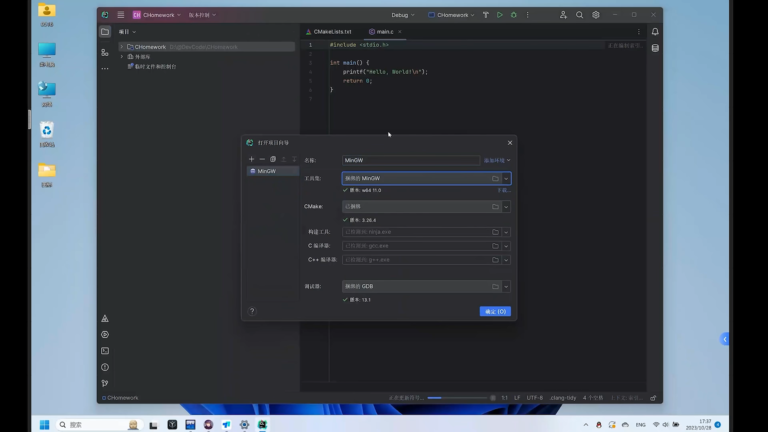
Task: Build project with the hammer icon
Action: [486, 15]
